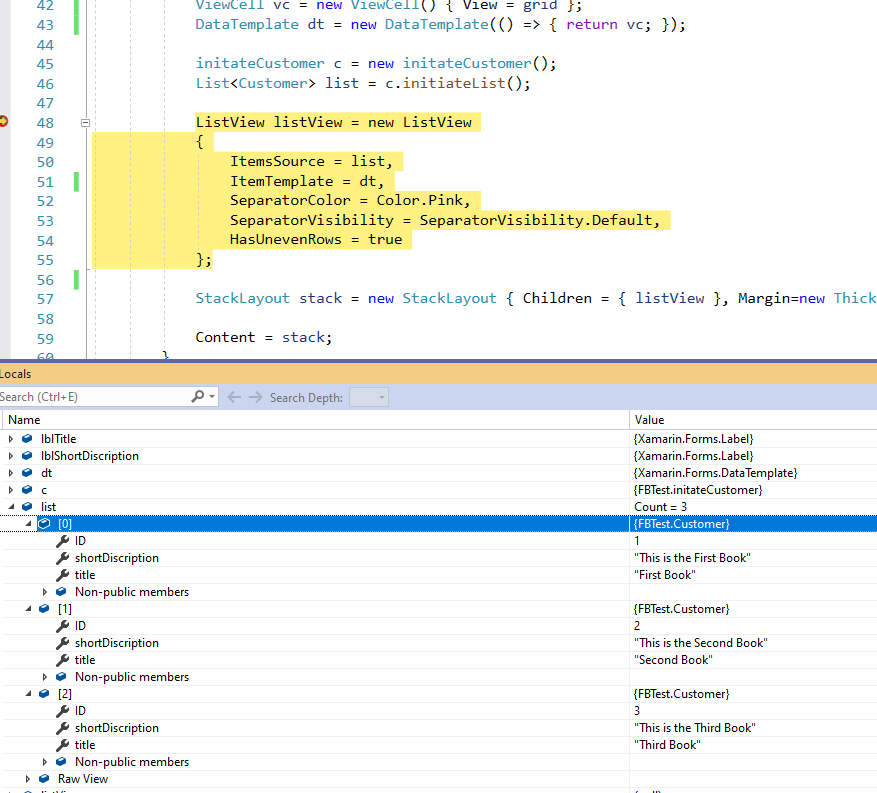Click Non-public members cube icon under [2]

(61, 762)
